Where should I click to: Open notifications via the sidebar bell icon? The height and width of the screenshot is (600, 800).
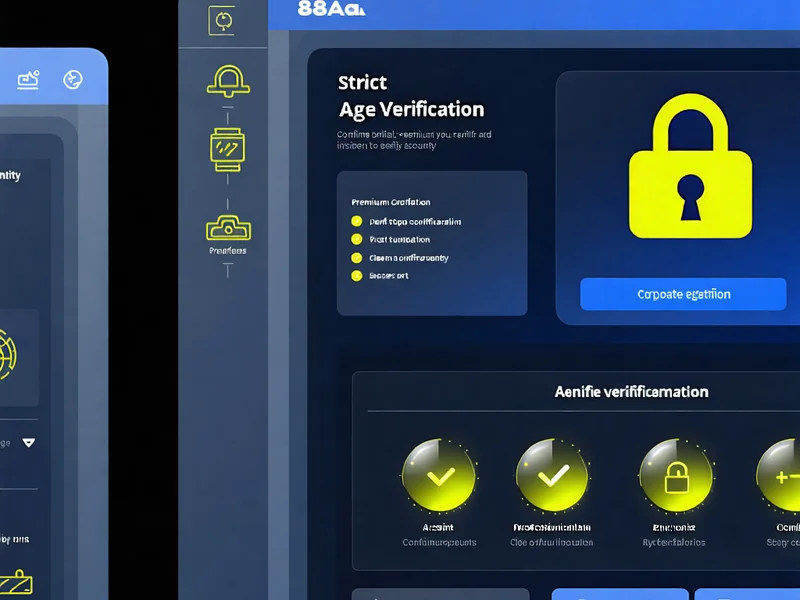[x=227, y=81]
